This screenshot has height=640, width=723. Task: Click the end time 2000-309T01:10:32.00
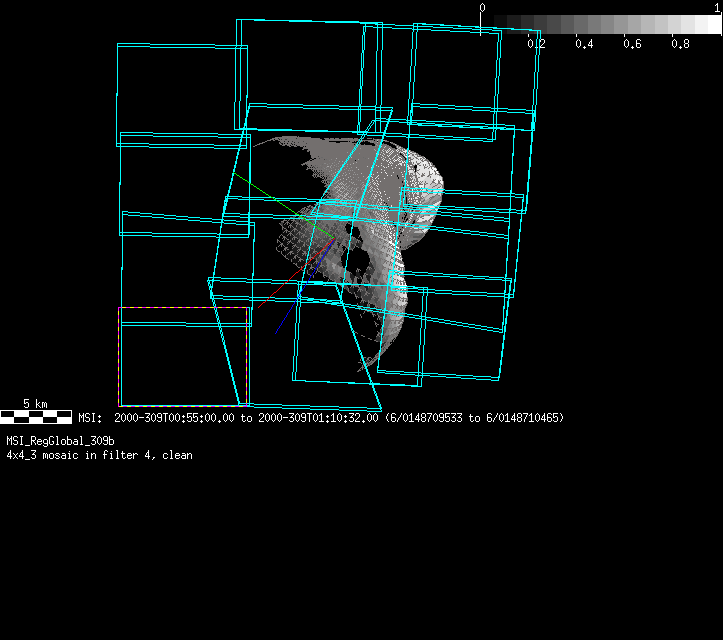(x=318, y=418)
